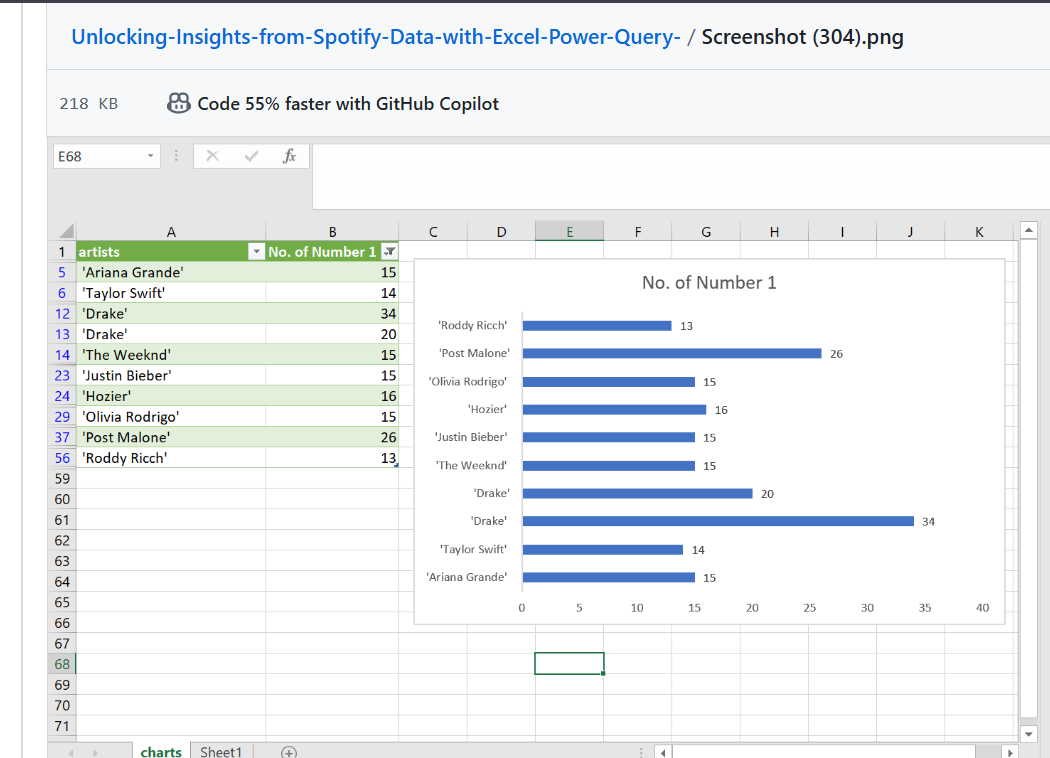The height and width of the screenshot is (758, 1050).
Task: Select column B header
Action: click(x=332, y=232)
